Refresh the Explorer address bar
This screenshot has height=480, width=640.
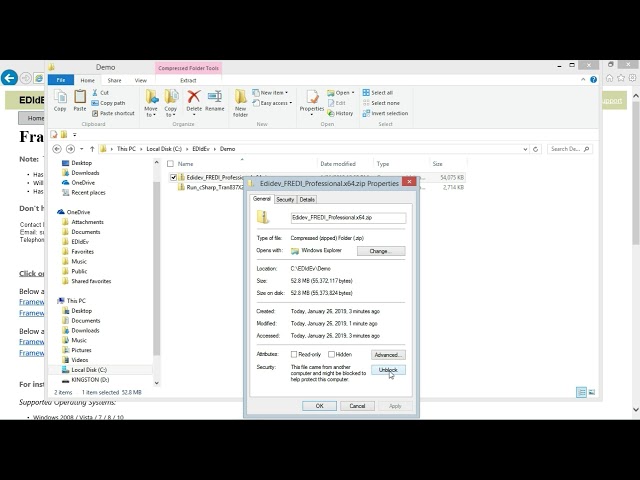(536, 149)
